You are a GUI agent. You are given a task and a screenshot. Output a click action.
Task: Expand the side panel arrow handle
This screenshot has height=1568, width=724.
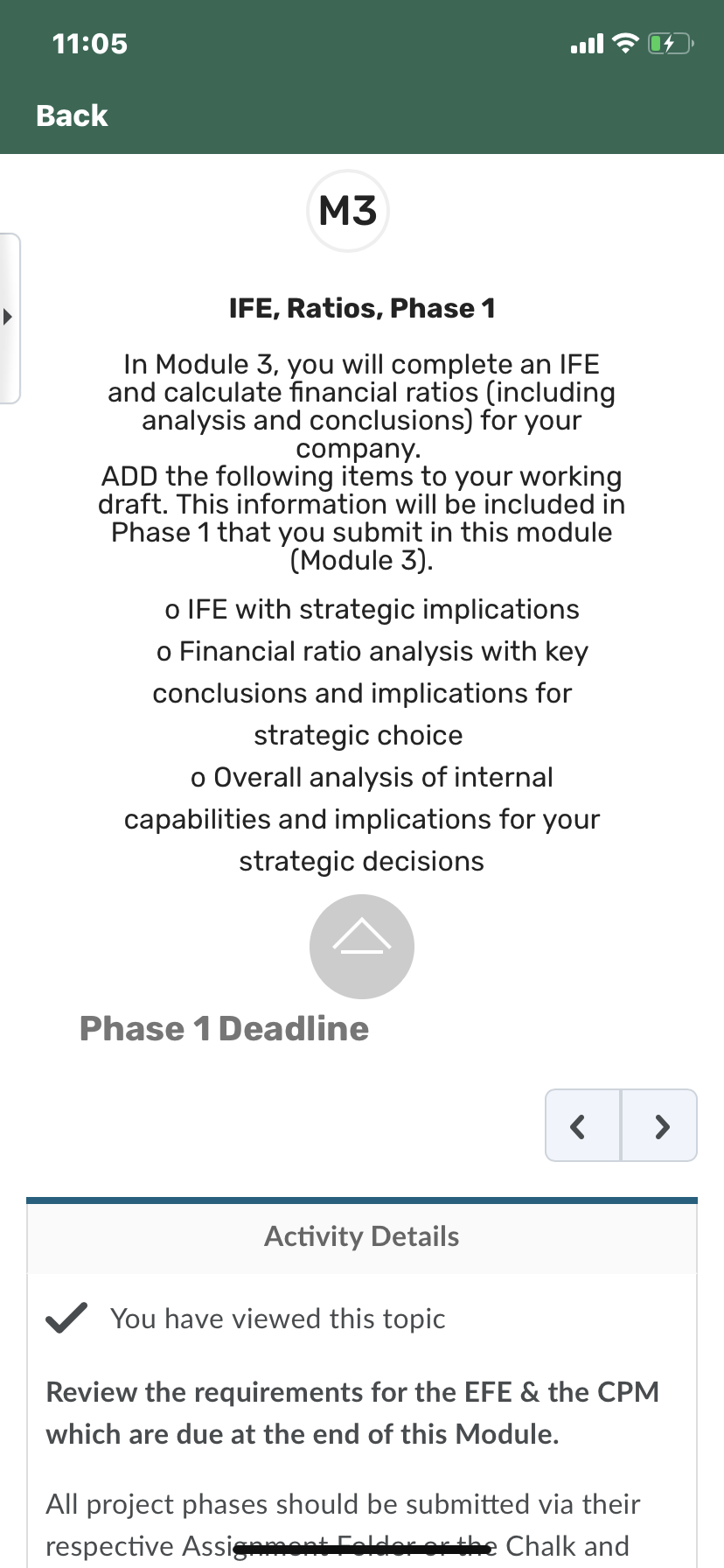point(10,318)
